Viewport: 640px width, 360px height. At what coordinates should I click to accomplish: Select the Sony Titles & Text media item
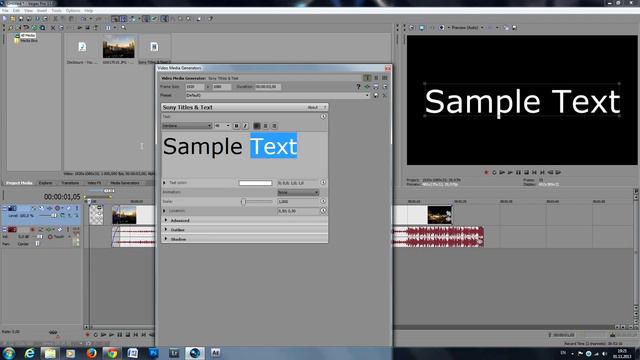coord(154,47)
